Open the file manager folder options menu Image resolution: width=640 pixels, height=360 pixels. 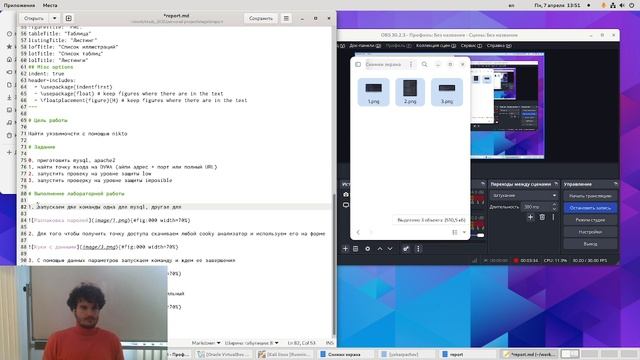click(411, 64)
